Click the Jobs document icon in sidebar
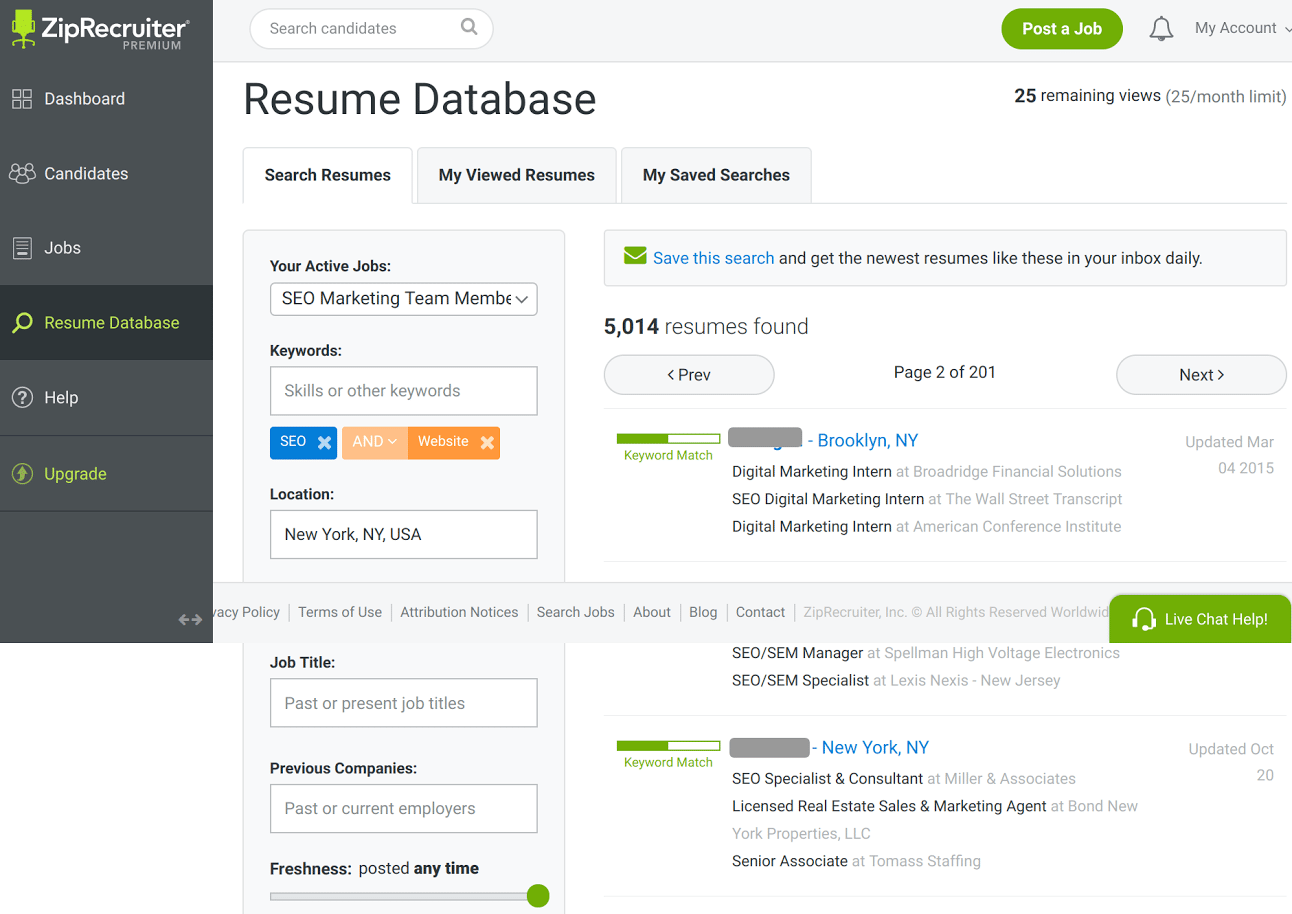The image size is (1292, 914). coord(22,248)
